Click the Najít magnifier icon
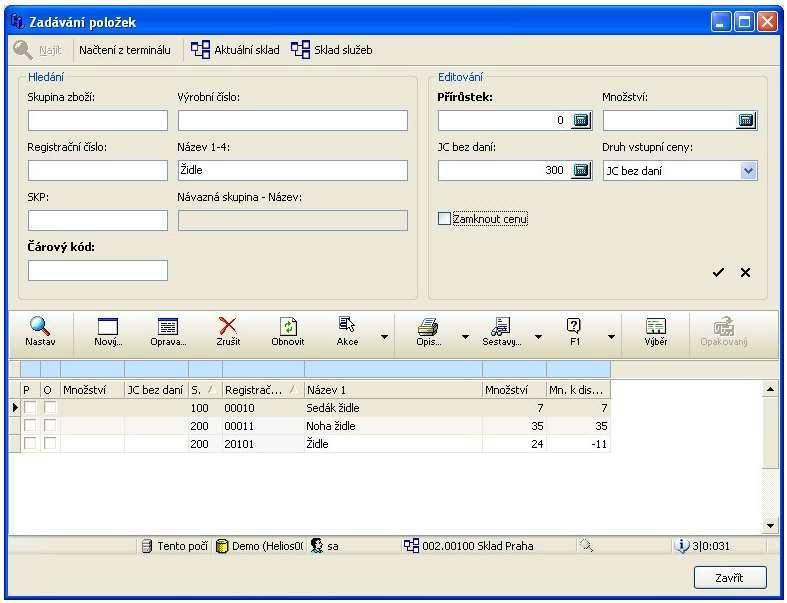 tap(23, 50)
